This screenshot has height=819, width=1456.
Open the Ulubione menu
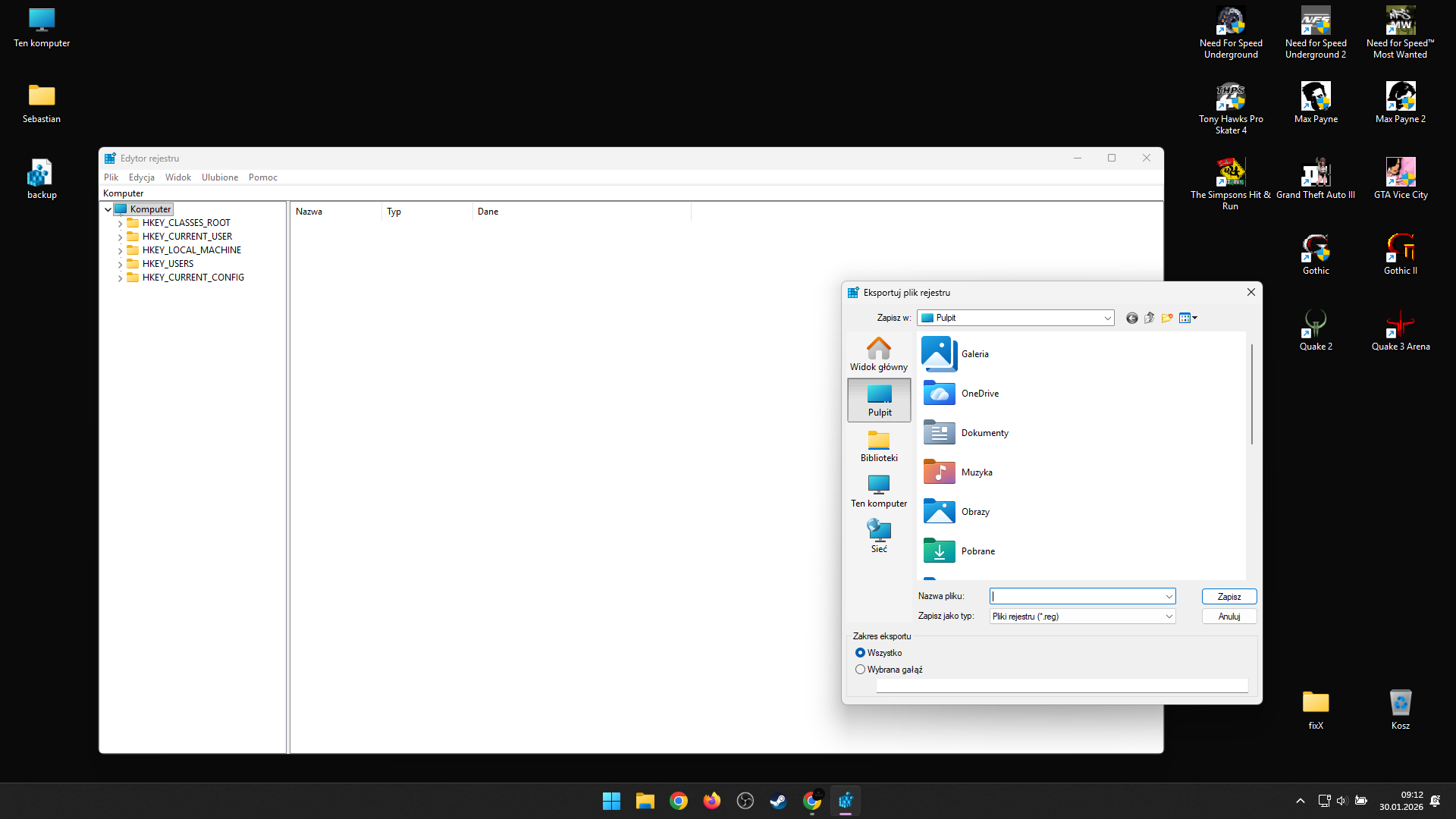(x=219, y=177)
